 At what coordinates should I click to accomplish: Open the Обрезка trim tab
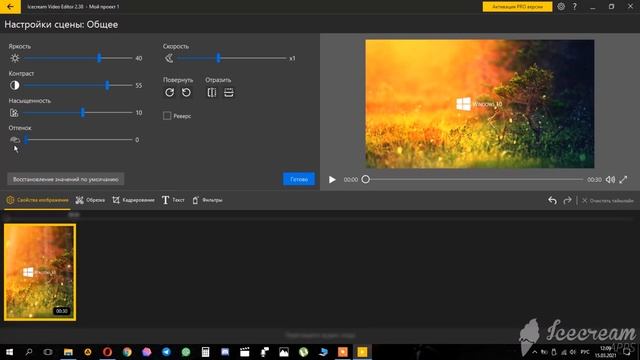pyautogui.click(x=90, y=200)
